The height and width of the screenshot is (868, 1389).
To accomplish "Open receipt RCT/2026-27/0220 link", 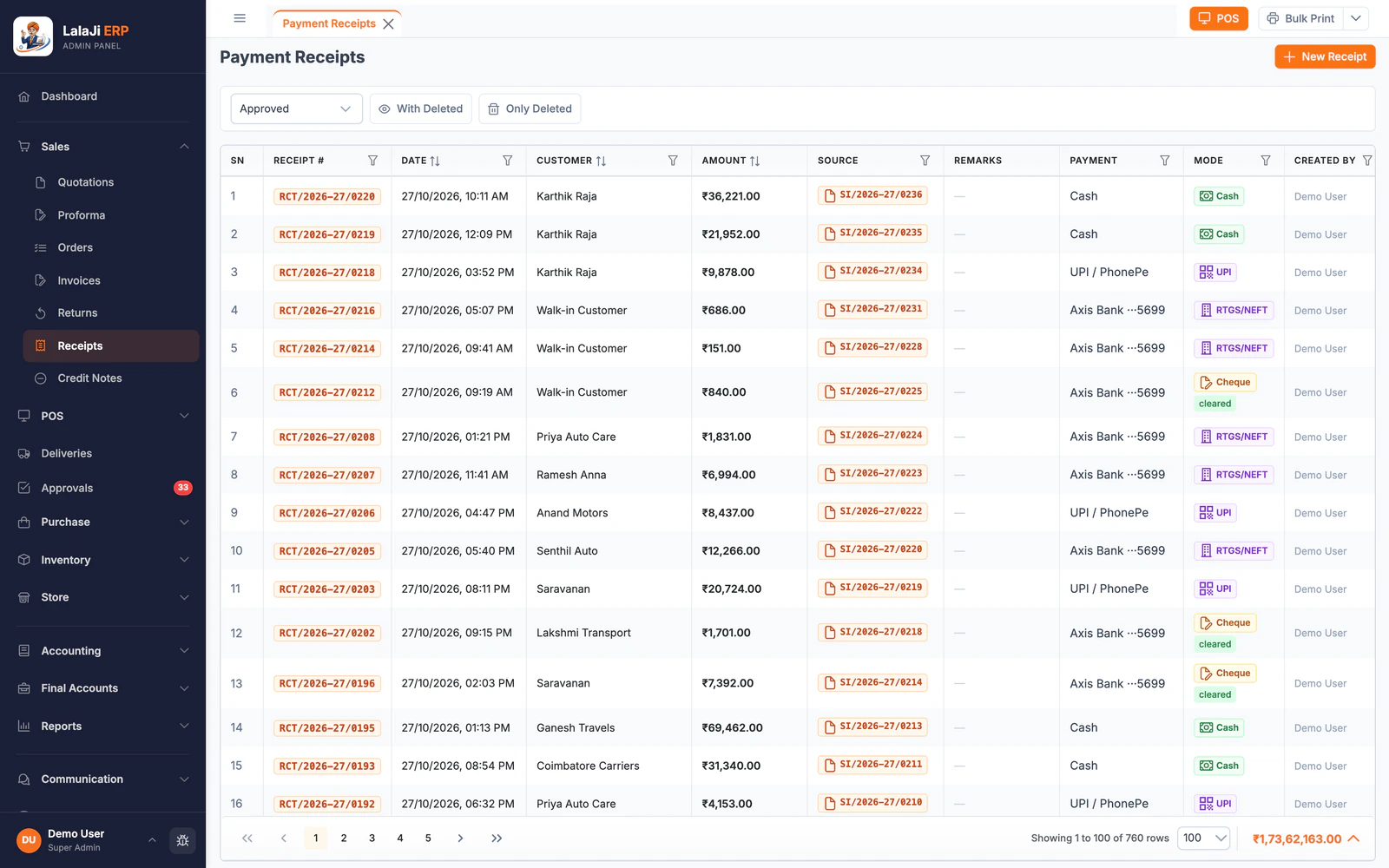I will coord(327,197).
